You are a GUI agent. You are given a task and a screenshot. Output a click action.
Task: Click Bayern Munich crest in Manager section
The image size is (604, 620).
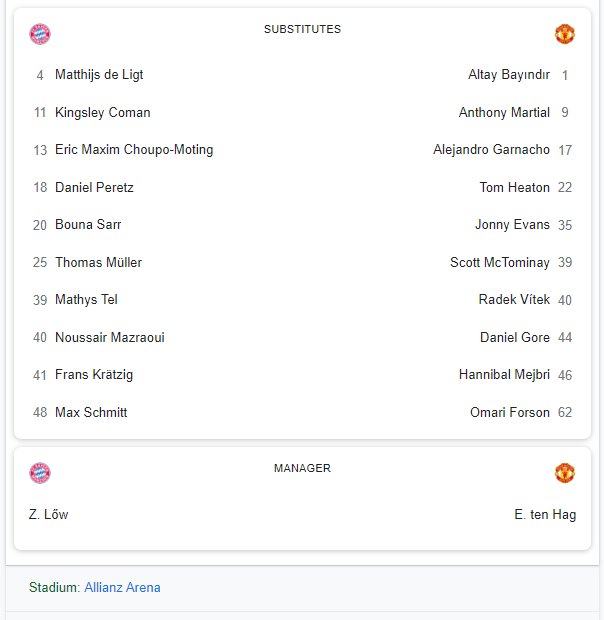[40, 473]
